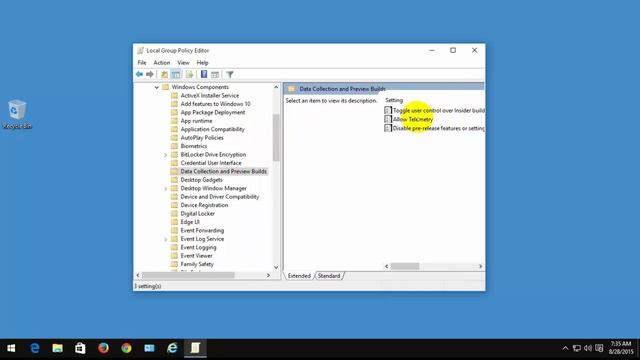Go up one level with folder icon
Image resolution: width=640 pixels, height=360 pixels.
(164, 74)
